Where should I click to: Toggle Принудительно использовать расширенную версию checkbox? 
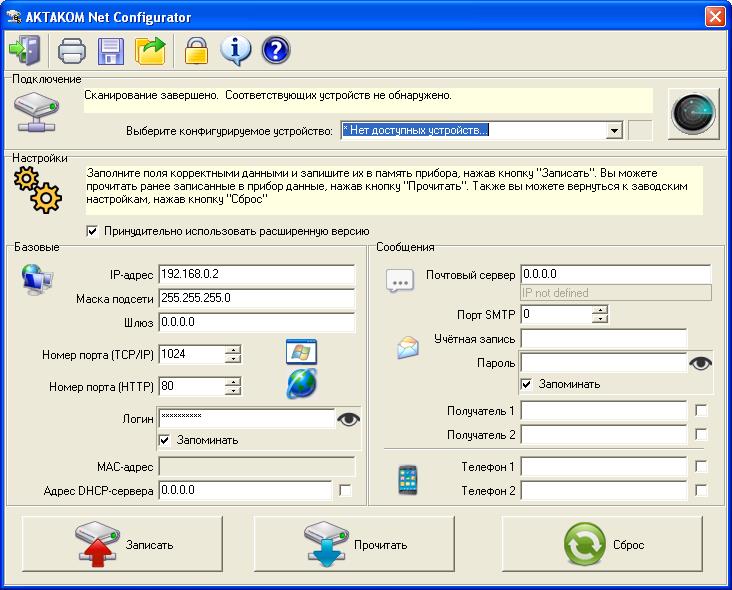[x=92, y=231]
